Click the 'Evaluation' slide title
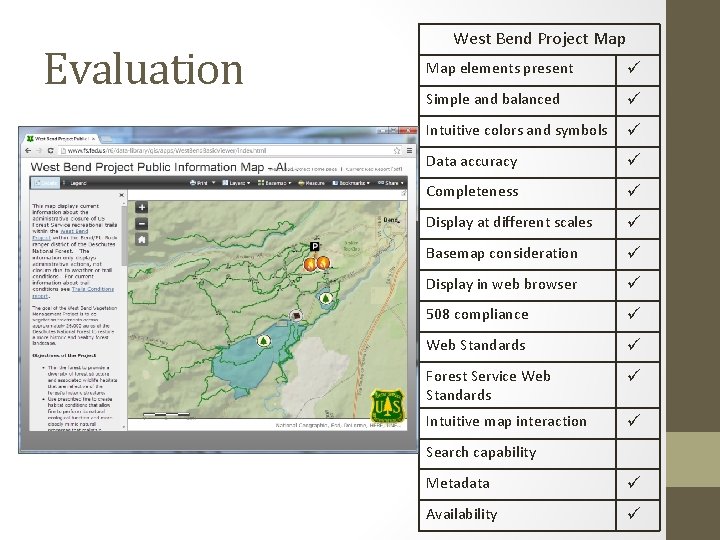The height and width of the screenshot is (540, 720). (x=144, y=69)
